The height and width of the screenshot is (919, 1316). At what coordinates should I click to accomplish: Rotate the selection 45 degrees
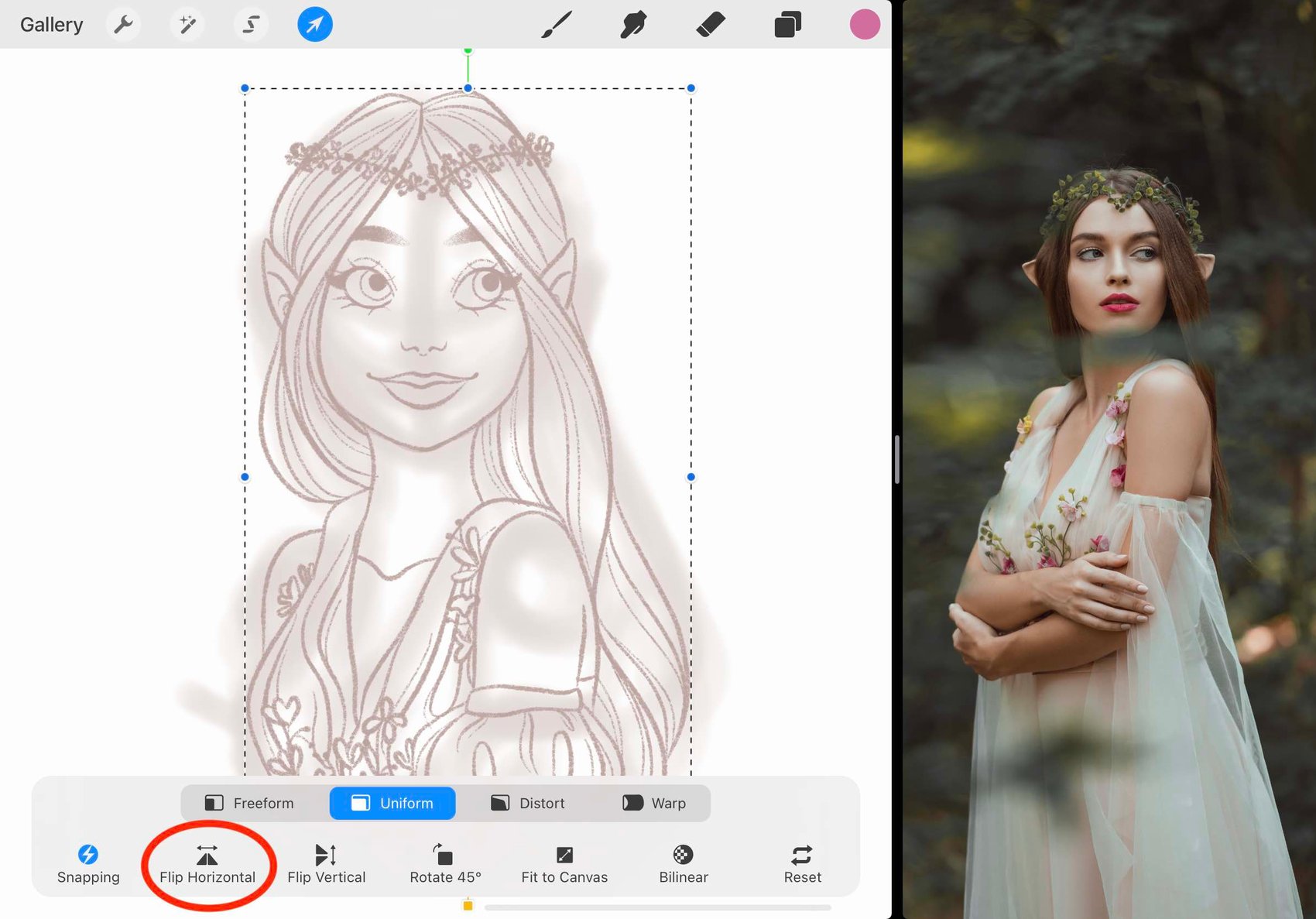coord(445,864)
